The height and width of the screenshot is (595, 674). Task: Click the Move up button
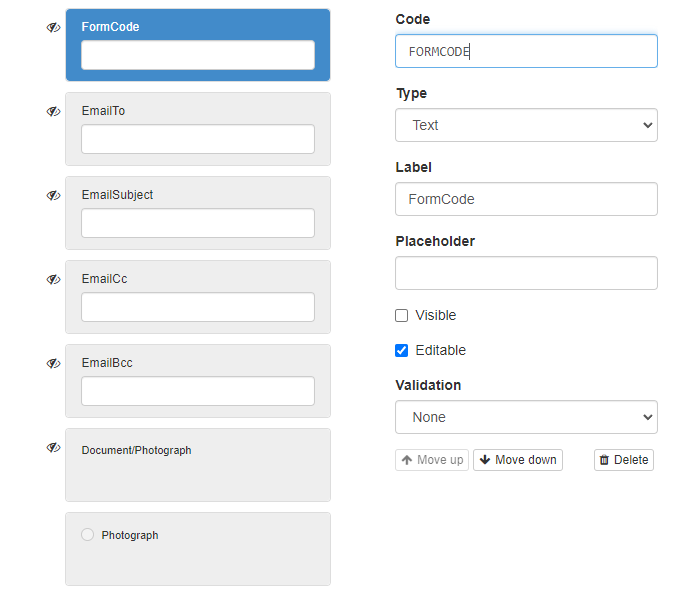pyautogui.click(x=432, y=460)
